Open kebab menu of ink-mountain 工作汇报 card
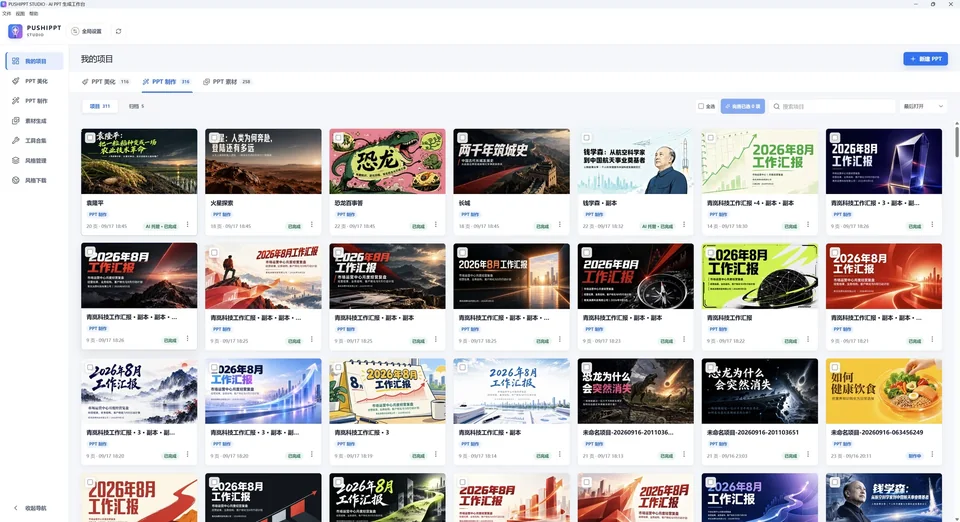The image size is (960, 522). point(187,455)
